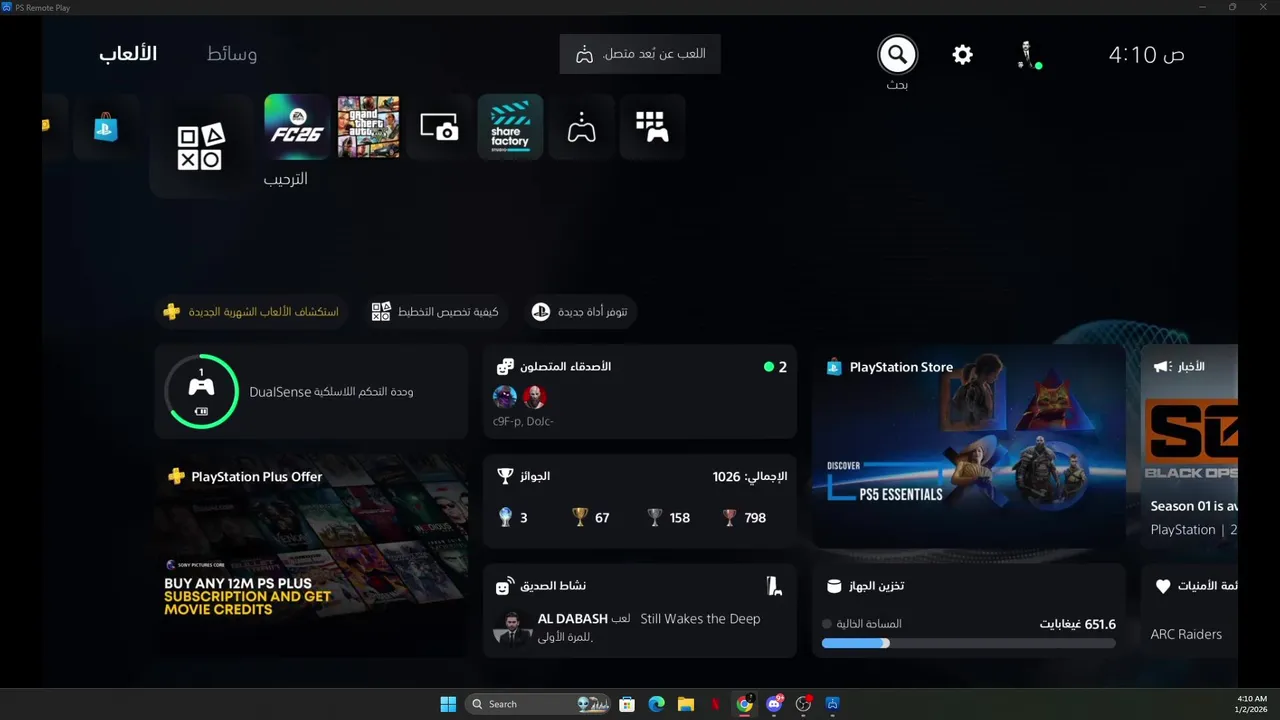Screen dimensions: 1280x720
Task: Click the اللعب عن بُعد متصل status button
Action: 640,54
